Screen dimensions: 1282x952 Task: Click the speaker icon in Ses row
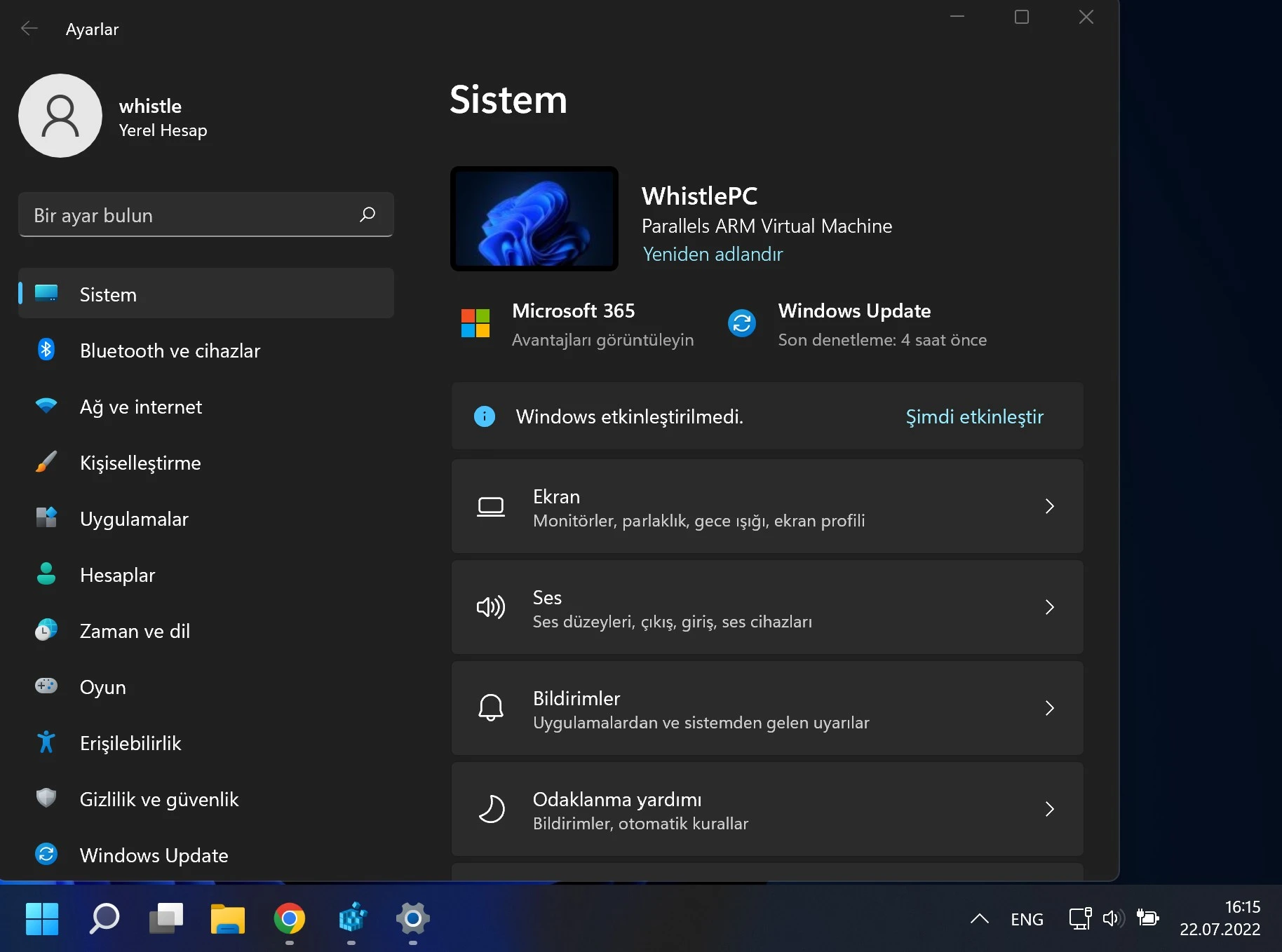[x=491, y=607]
